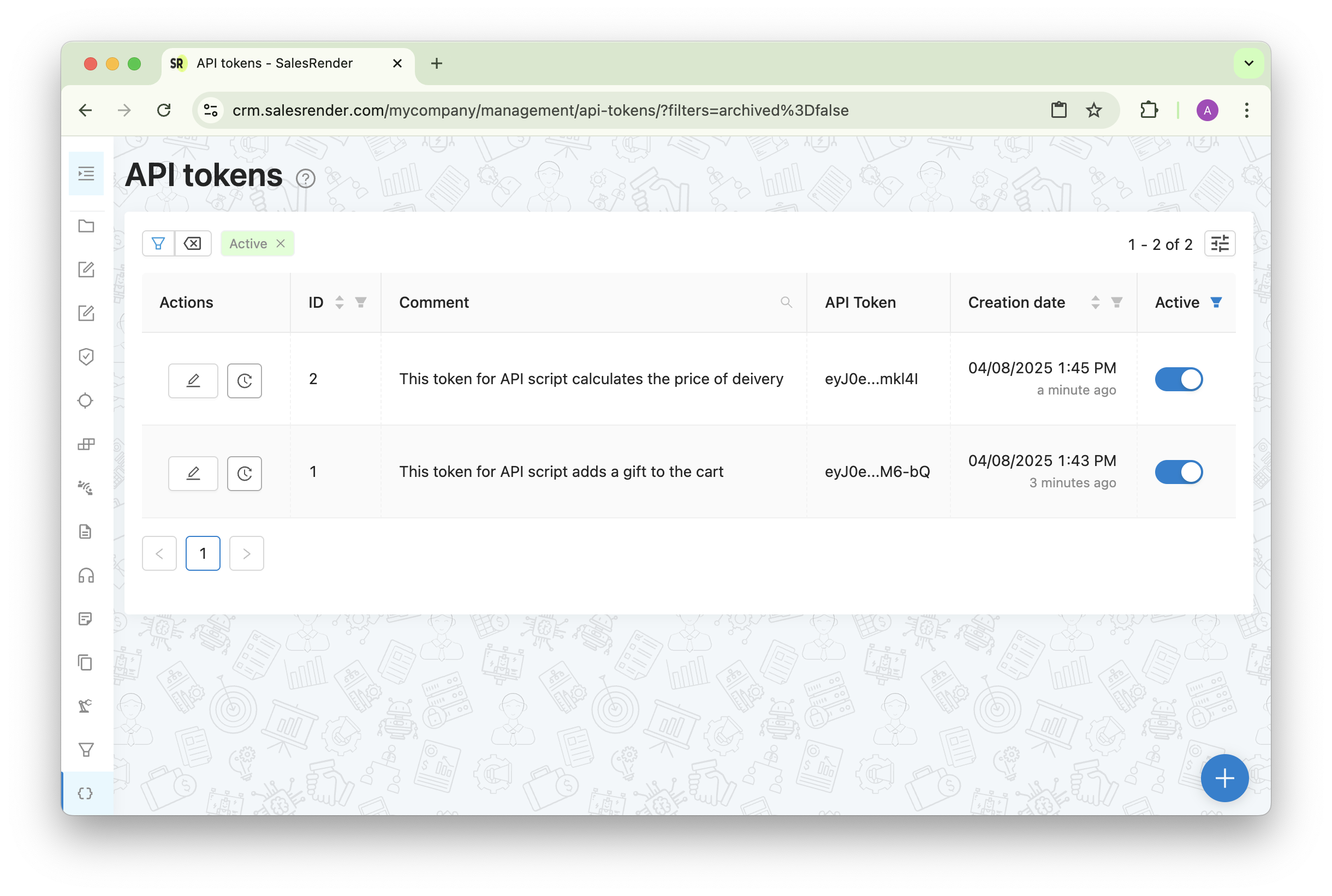Open the crosshair target sidebar icon
Screen dimensions: 1332x896
click(x=85, y=401)
